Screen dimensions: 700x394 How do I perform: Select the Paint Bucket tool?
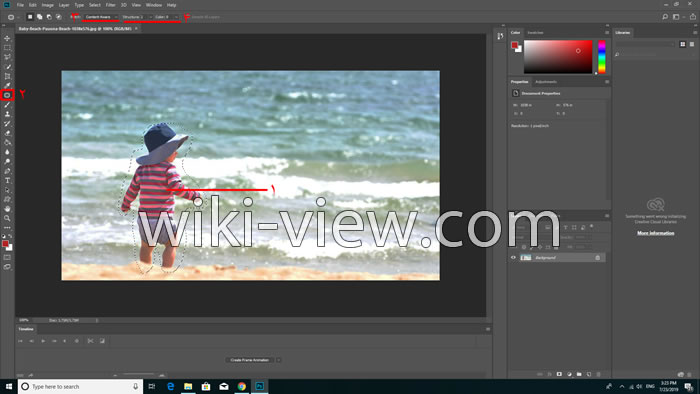(x=7, y=142)
